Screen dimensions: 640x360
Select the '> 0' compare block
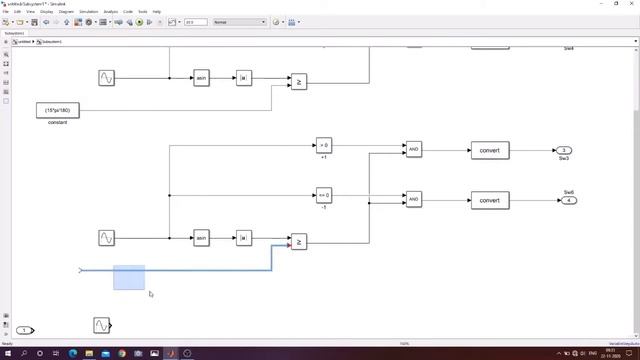[x=324, y=145]
